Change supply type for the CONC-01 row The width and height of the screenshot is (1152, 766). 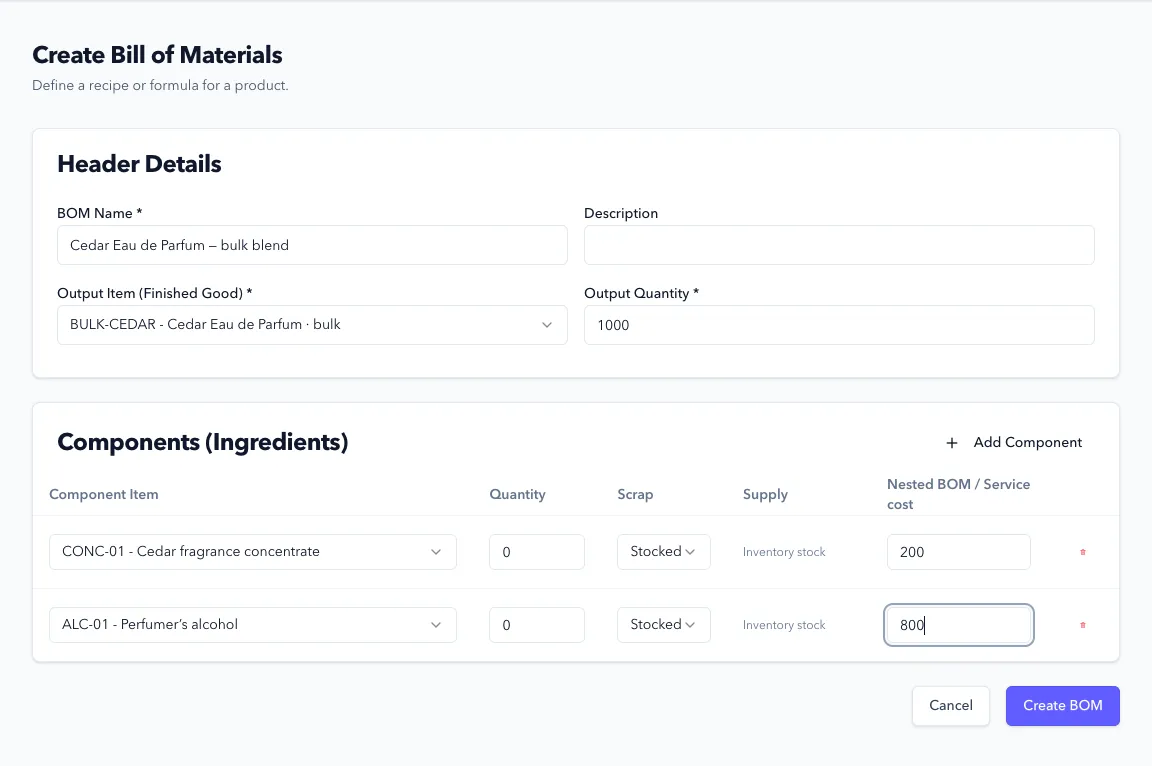point(663,552)
